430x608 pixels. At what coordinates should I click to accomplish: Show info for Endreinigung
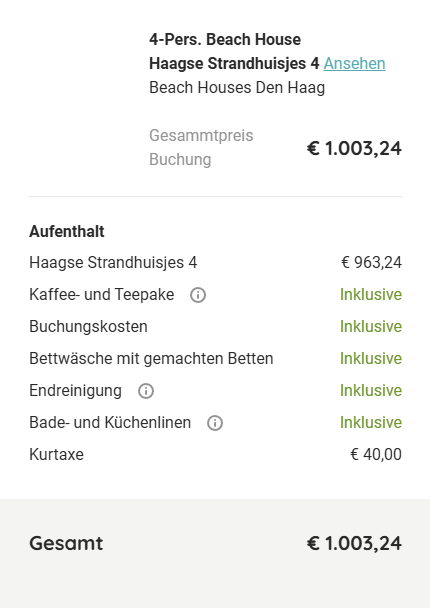pyautogui.click(x=146, y=391)
